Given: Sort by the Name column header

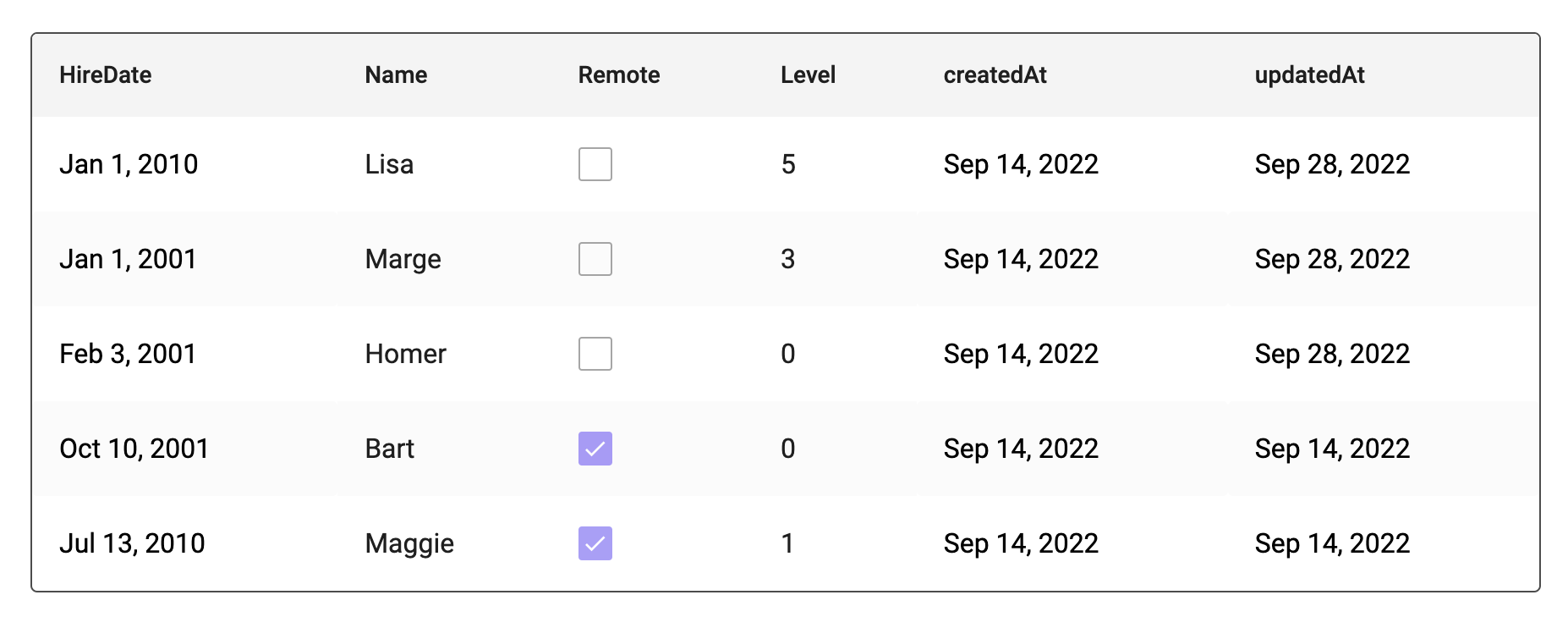Looking at the screenshot, I should tap(396, 75).
